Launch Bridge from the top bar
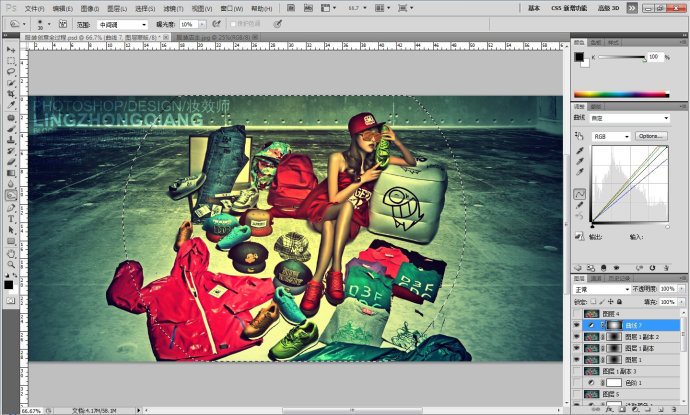 tap(291, 8)
